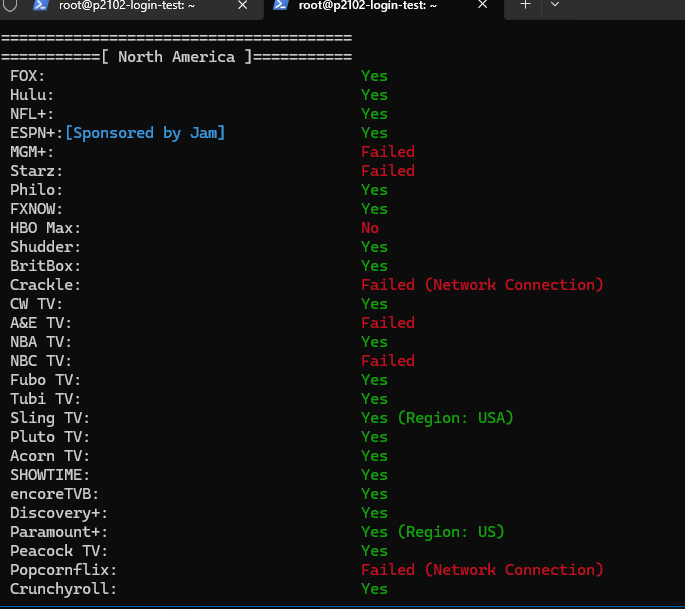Viewport: 685px width, 609px height.
Task: Click the green 'Yes' result for Hulu
Action: pyautogui.click(x=374, y=95)
